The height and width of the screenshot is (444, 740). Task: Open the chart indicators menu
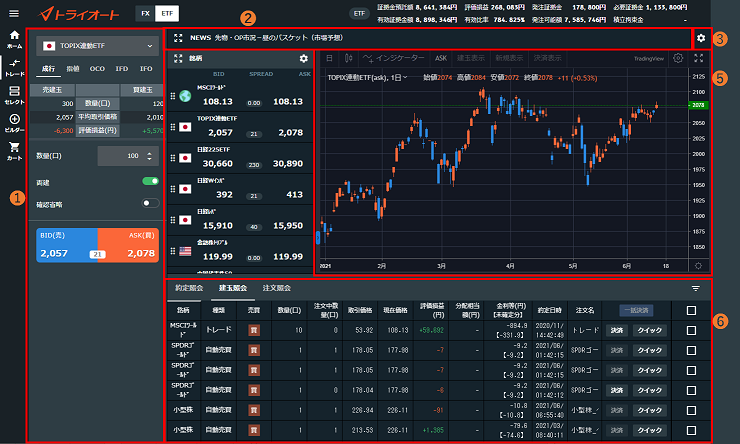tap(394, 58)
